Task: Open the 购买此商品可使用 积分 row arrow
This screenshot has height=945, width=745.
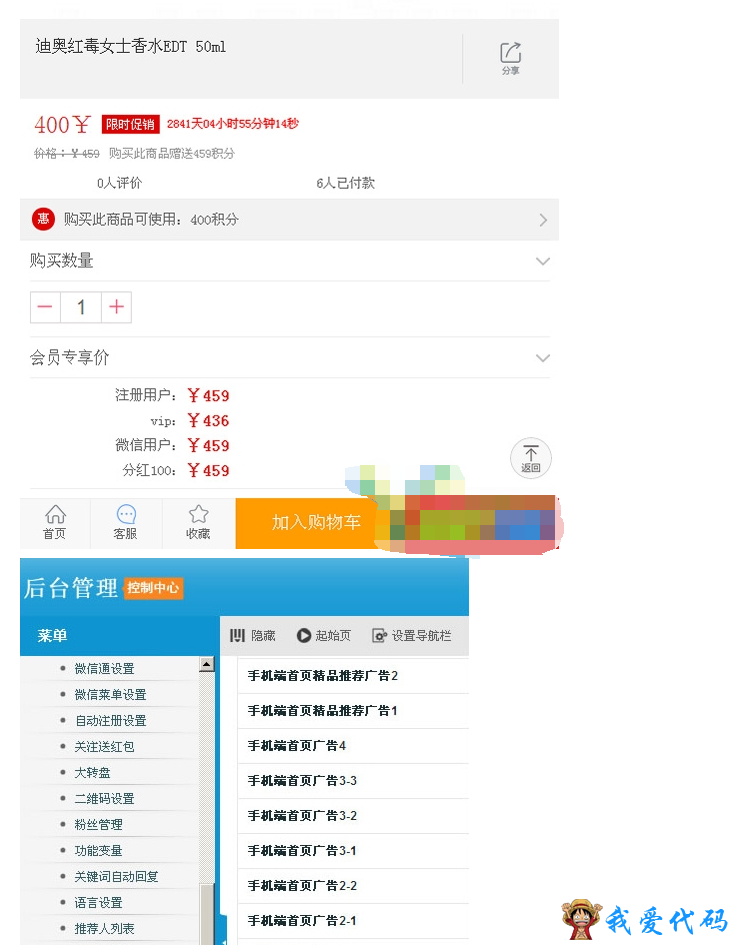Action: coord(543,220)
